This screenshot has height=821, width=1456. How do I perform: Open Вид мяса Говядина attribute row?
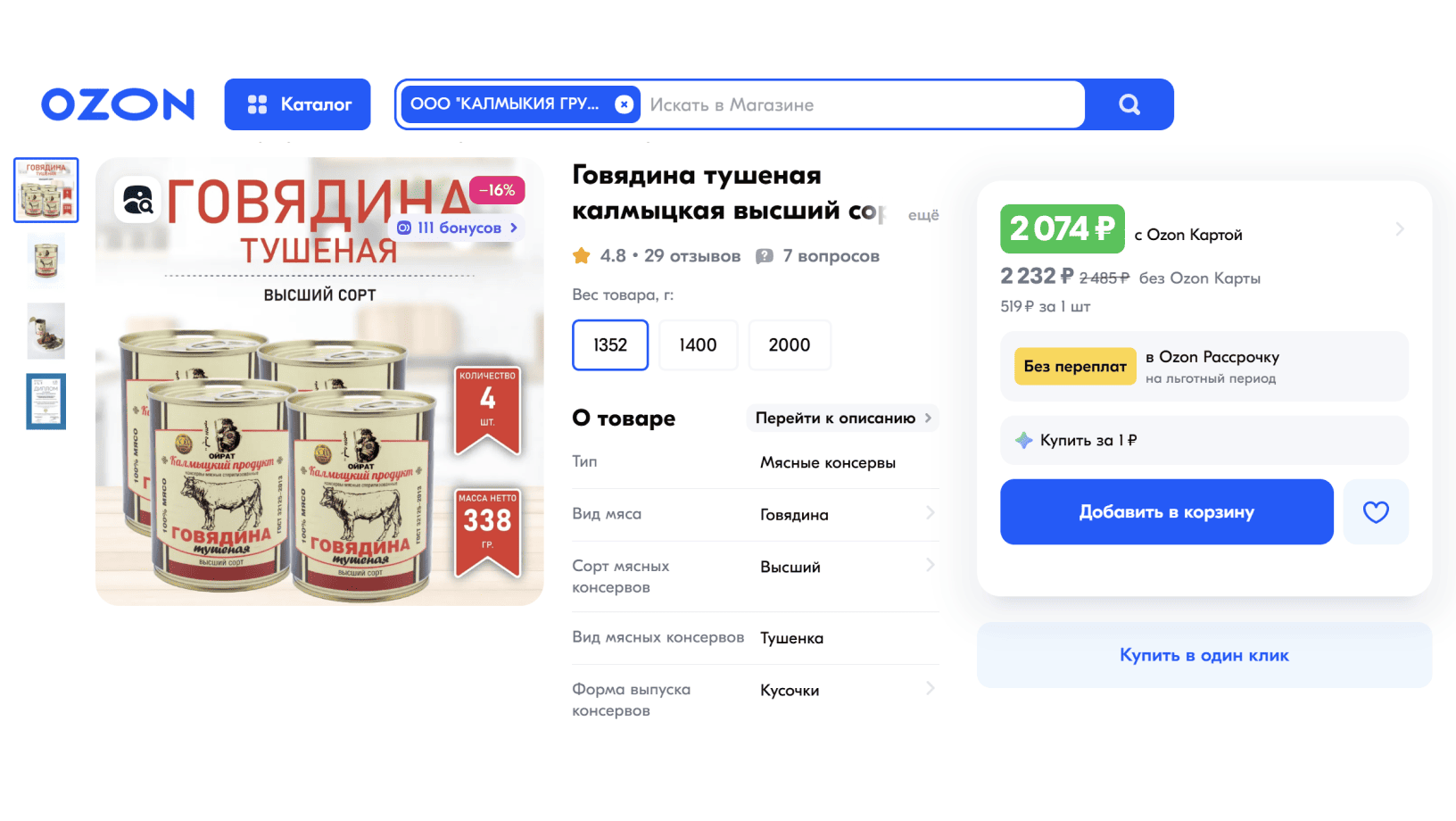(x=756, y=514)
